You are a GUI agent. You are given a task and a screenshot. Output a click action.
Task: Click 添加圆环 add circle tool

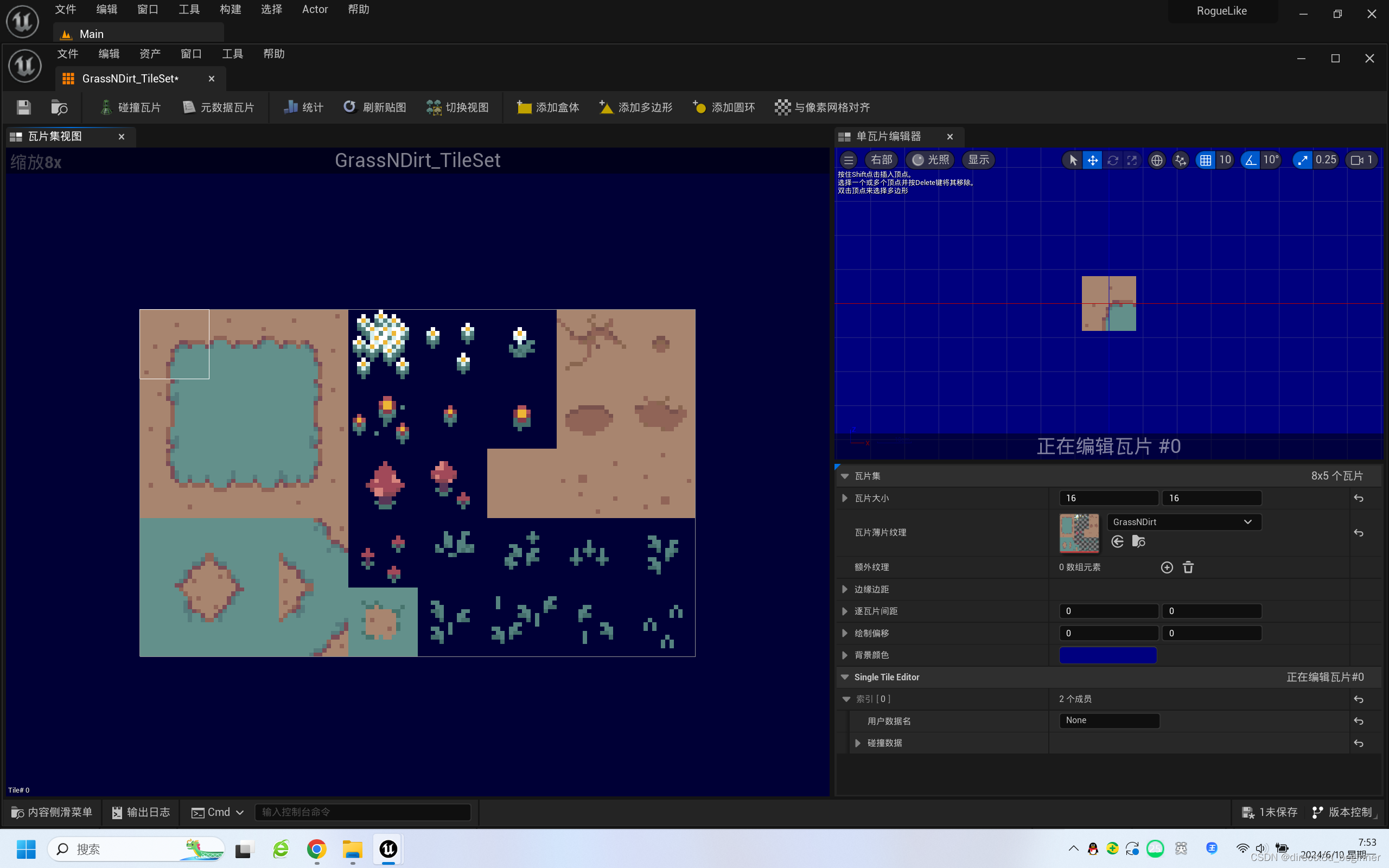click(x=724, y=107)
